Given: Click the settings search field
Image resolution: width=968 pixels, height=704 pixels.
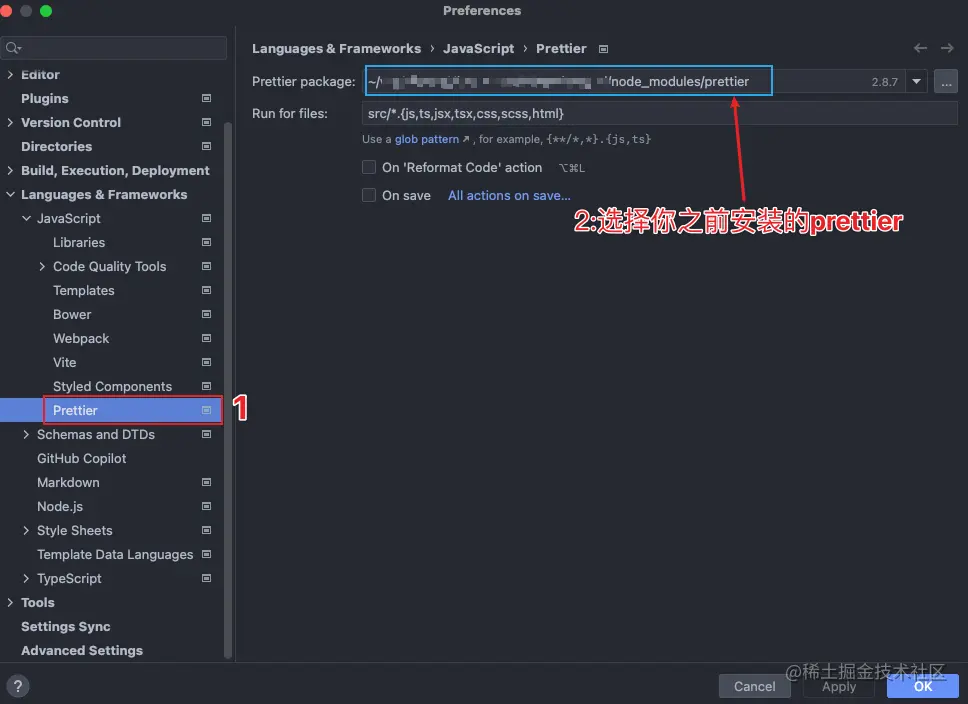Looking at the screenshot, I should click(x=114, y=48).
